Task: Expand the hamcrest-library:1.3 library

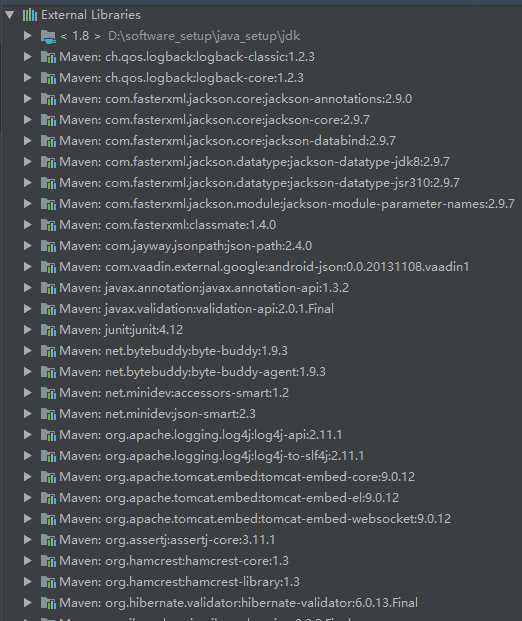Action: coord(28,581)
